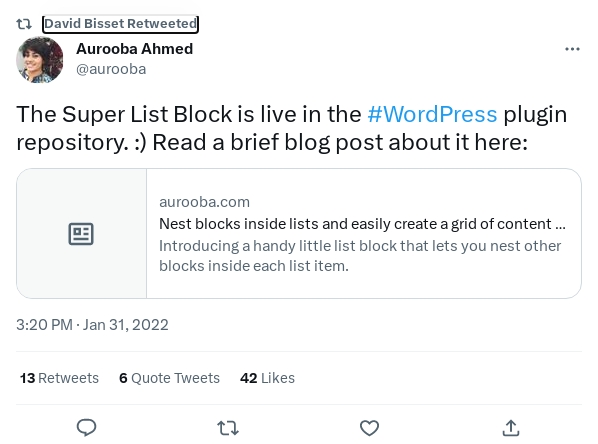Viewport: 598px width, 444px height.
Task: View the 13 Retweets list
Action: (x=59, y=378)
